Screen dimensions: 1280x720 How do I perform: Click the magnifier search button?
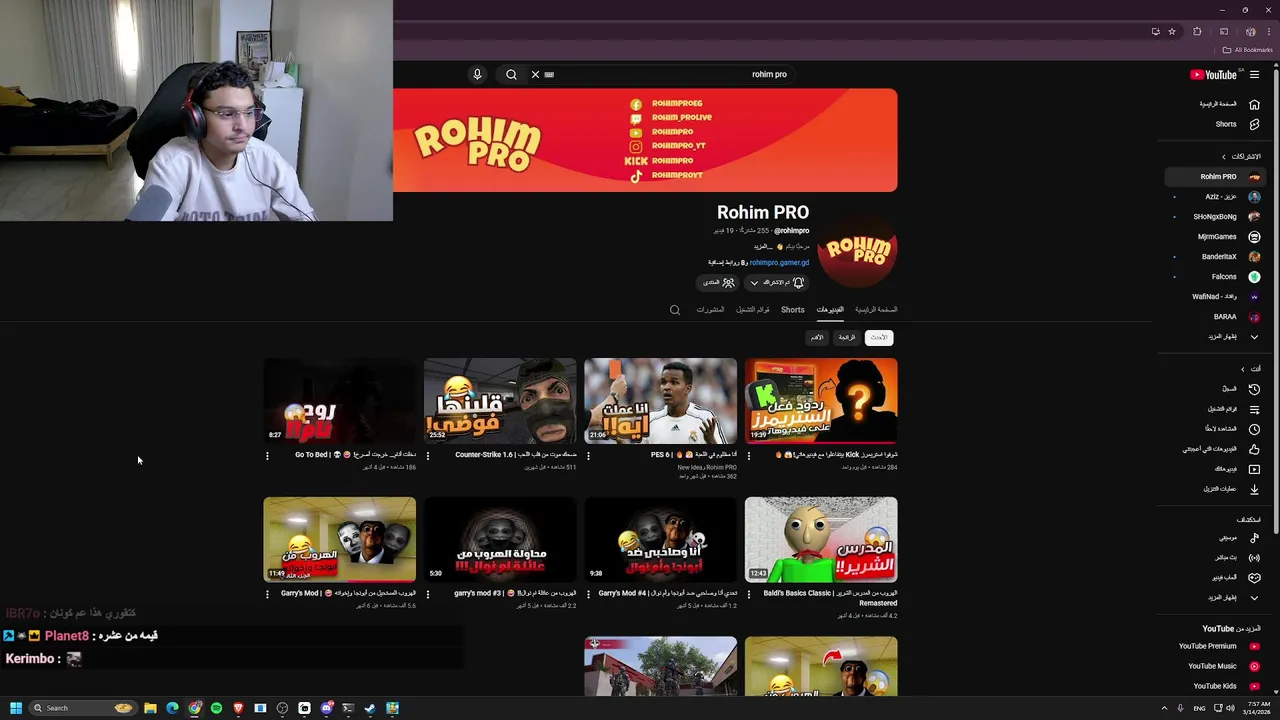(x=511, y=74)
